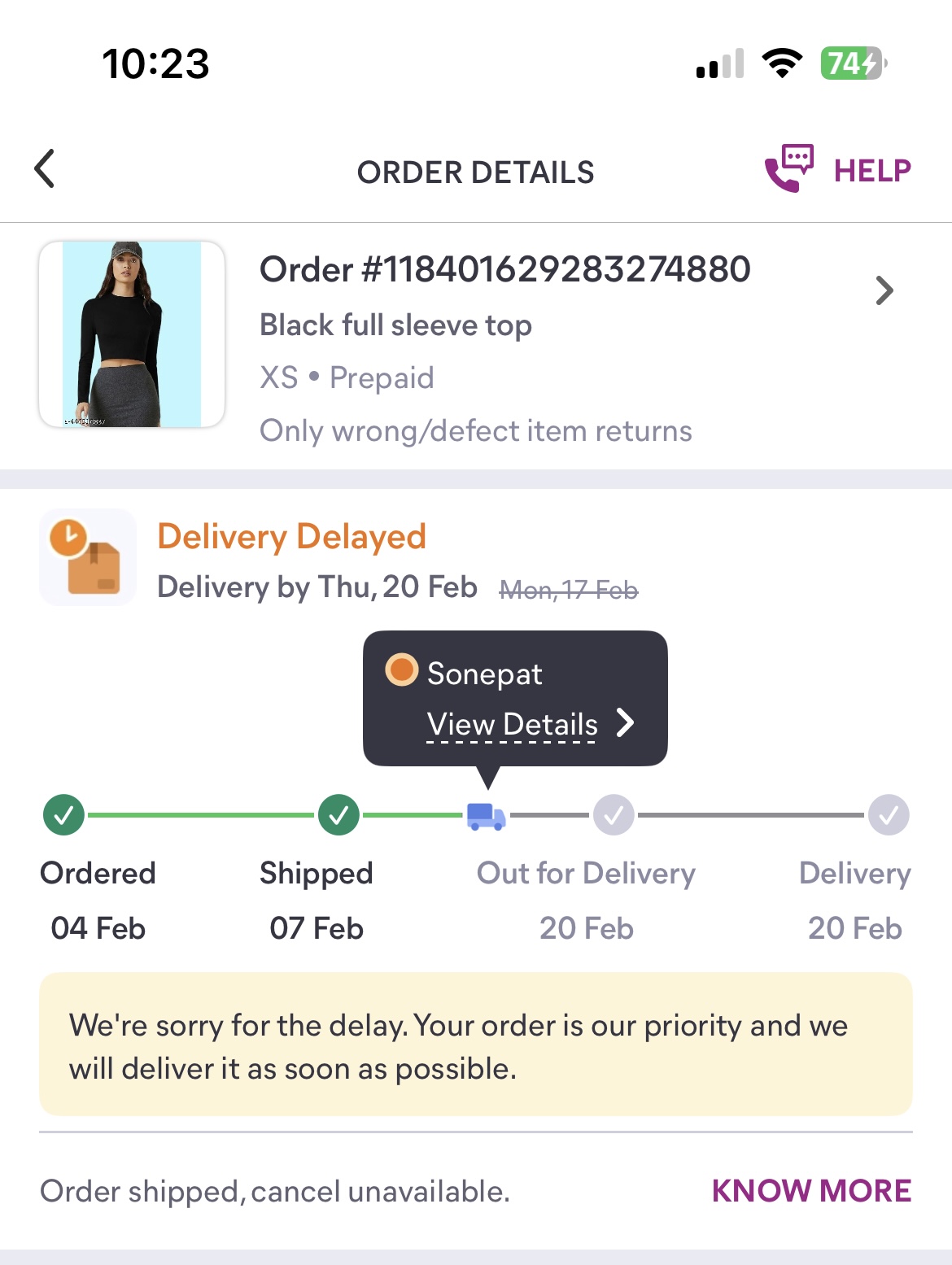
Task: Tap the delayed delivery package clock icon
Action: point(87,557)
